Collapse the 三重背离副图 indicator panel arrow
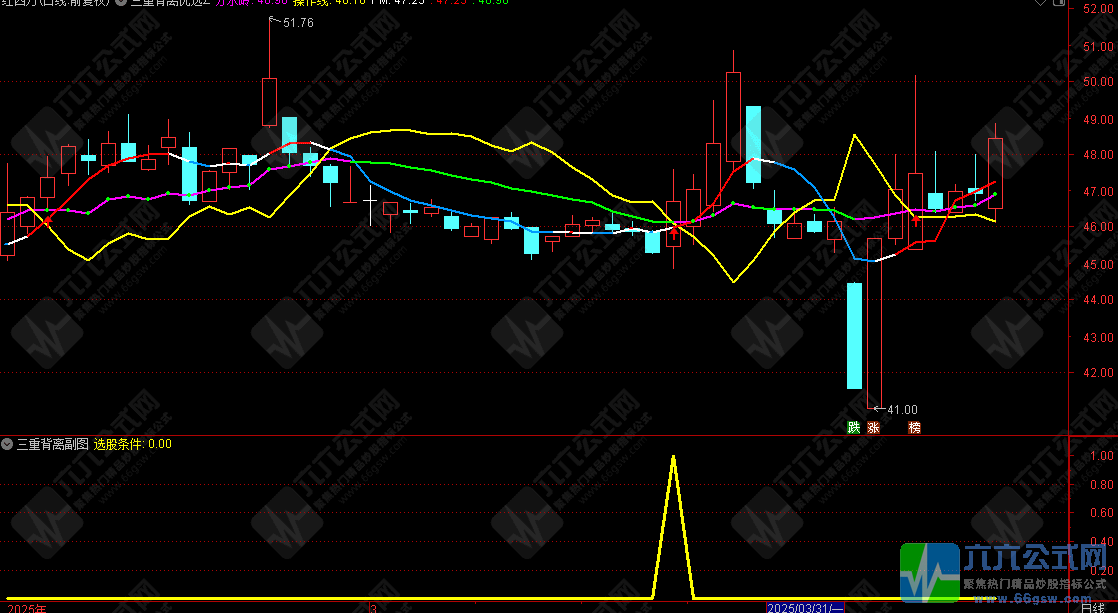The height and width of the screenshot is (613, 1118). coord(7,444)
